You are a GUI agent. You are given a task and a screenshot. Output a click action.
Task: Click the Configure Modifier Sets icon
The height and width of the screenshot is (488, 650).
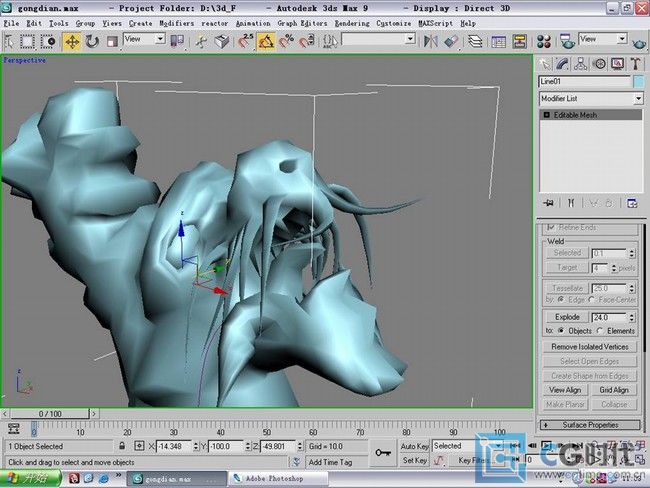pyautogui.click(x=632, y=203)
